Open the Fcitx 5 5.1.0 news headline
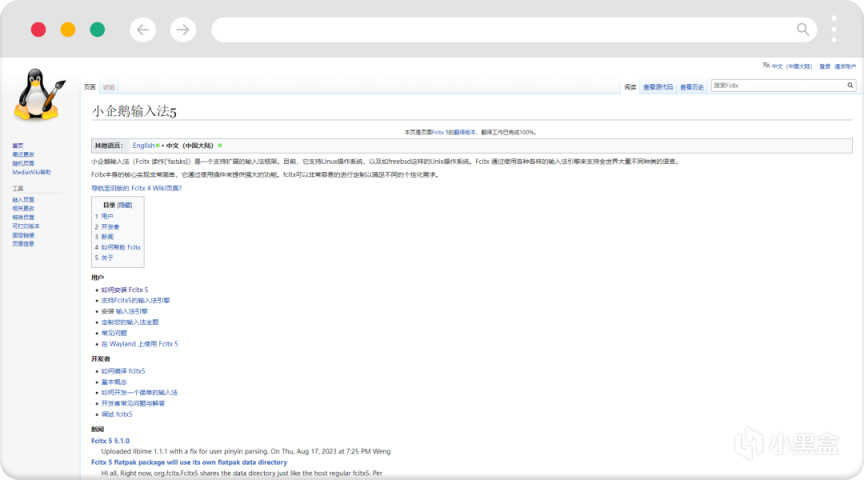This screenshot has width=864, height=480. tap(110, 441)
